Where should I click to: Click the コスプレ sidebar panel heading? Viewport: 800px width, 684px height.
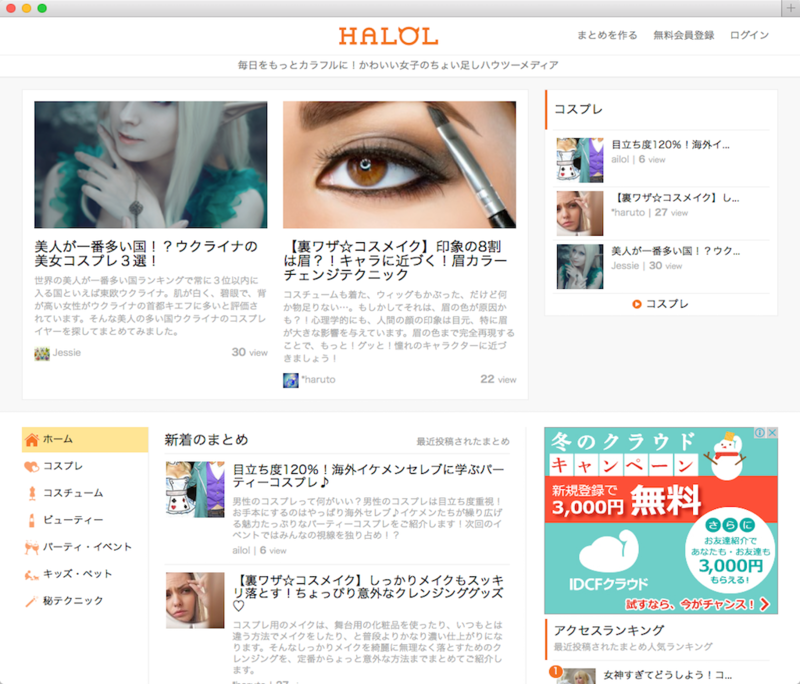(x=579, y=110)
